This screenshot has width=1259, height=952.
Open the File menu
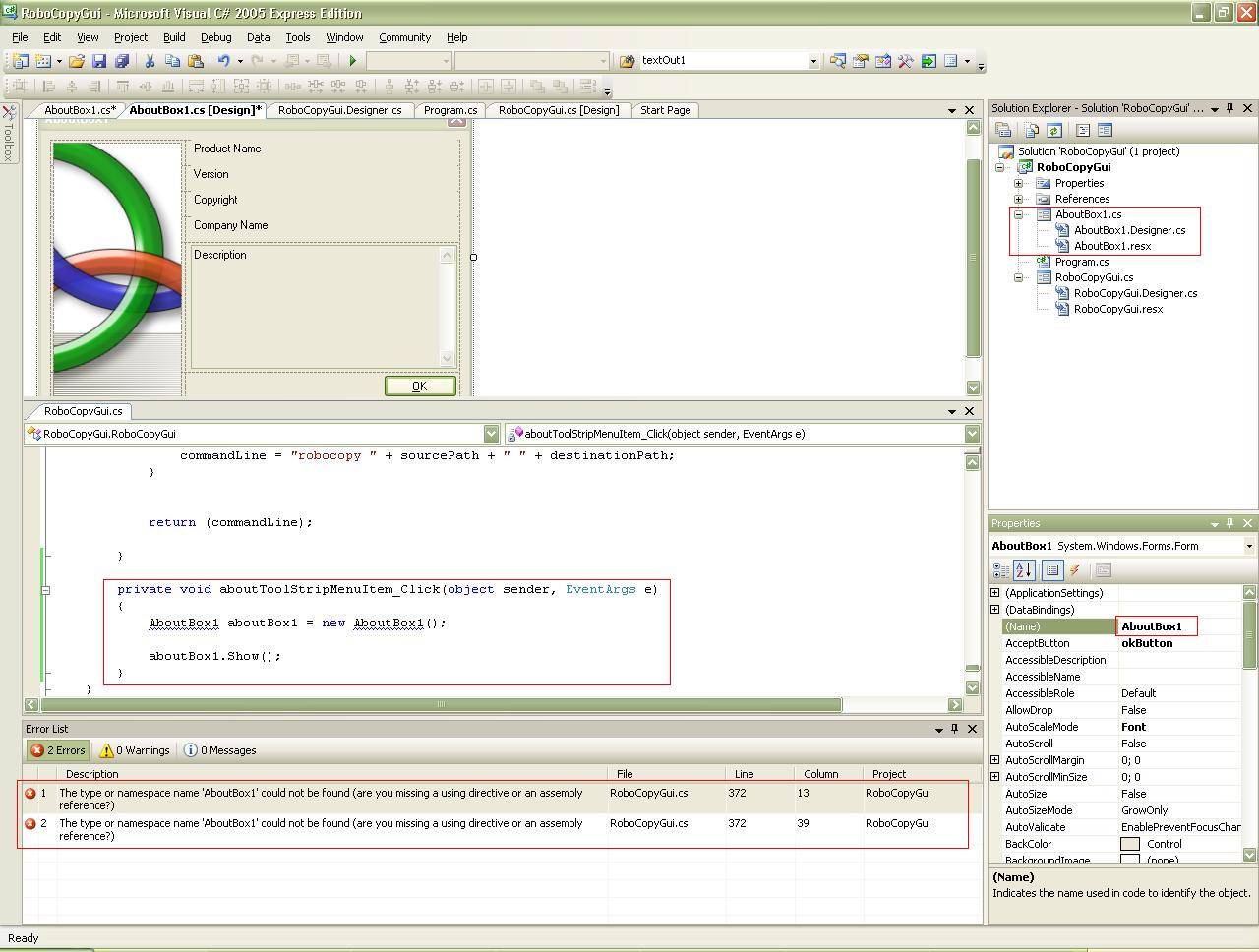[20, 37]
